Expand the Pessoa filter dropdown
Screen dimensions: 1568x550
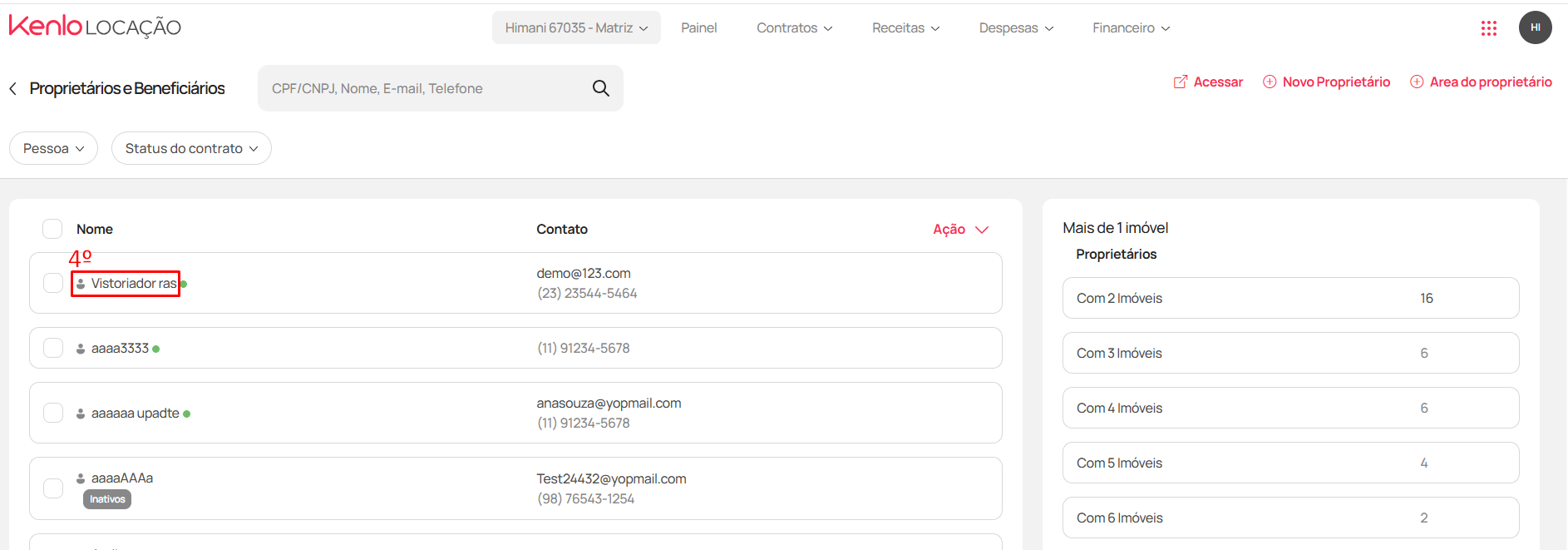point(53,148)
